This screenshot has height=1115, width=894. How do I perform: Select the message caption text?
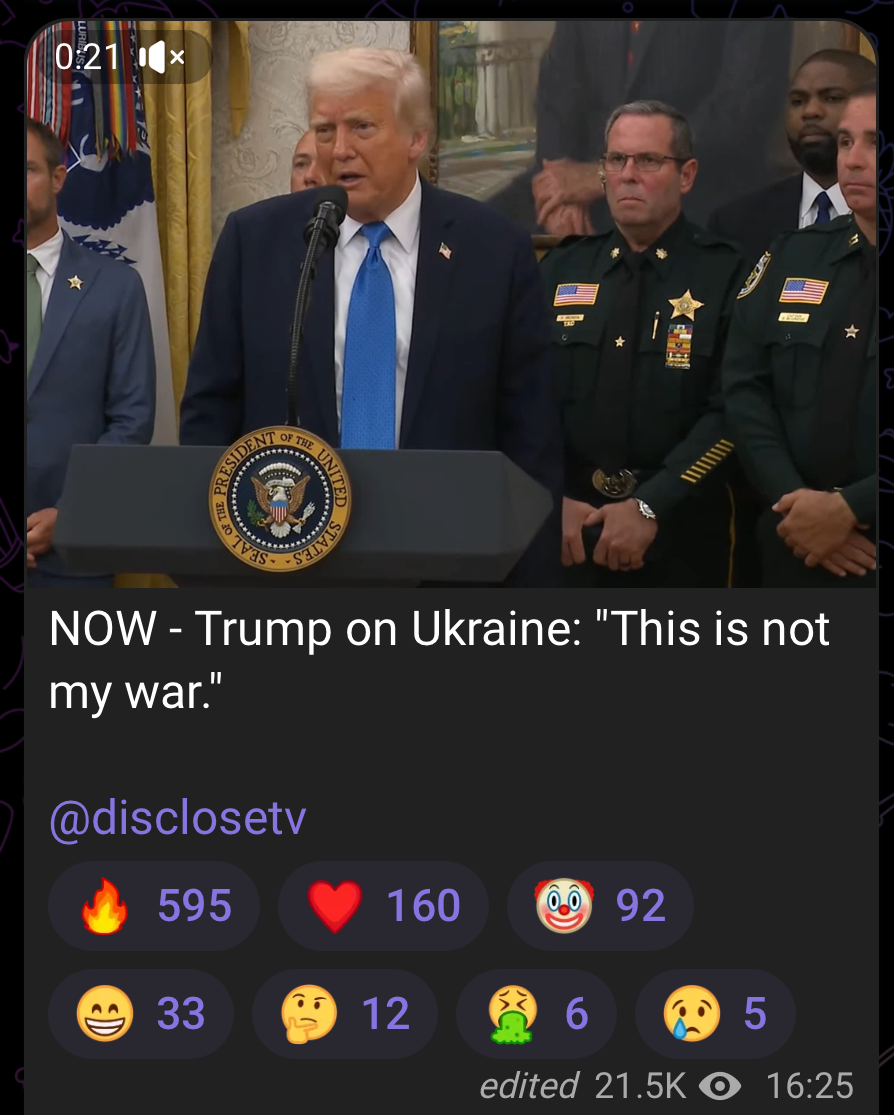click(x=440, y=659)
